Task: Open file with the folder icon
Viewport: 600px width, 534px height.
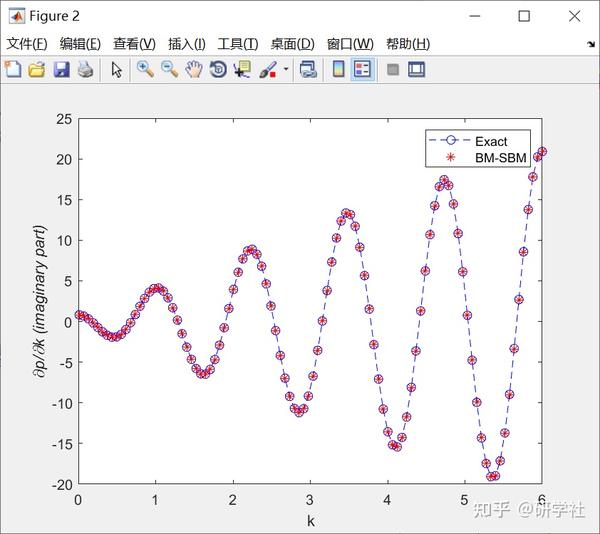Action: pyautogui.click(x=37, y=70)
